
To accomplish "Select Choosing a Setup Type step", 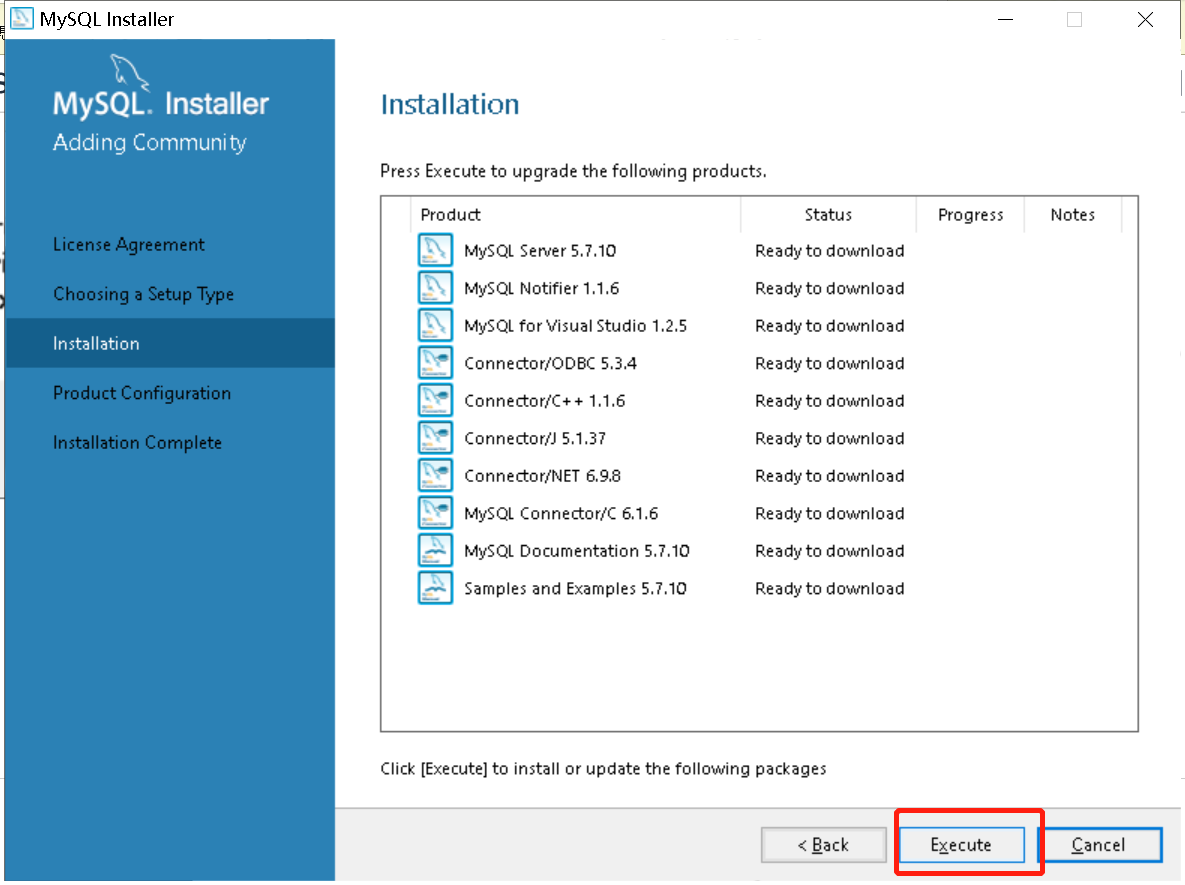I will (x=143, y=294).
